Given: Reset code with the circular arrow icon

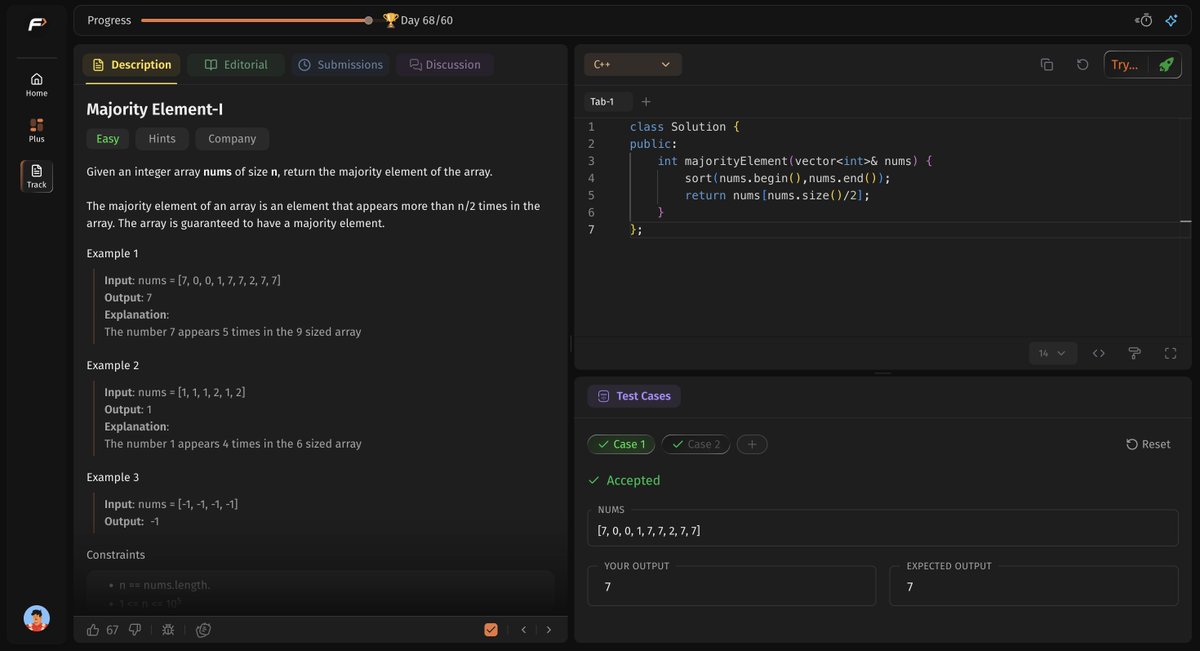Looking at the screenshot, I should click(1083, 64).
